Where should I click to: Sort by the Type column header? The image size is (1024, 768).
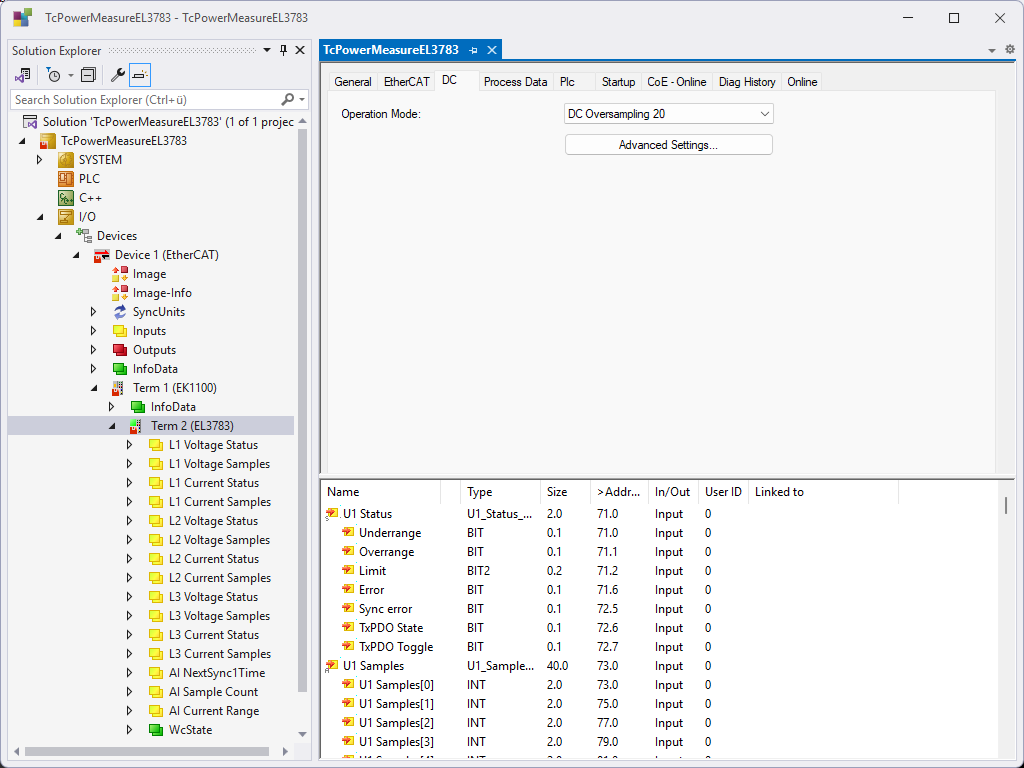click(500, 492)
